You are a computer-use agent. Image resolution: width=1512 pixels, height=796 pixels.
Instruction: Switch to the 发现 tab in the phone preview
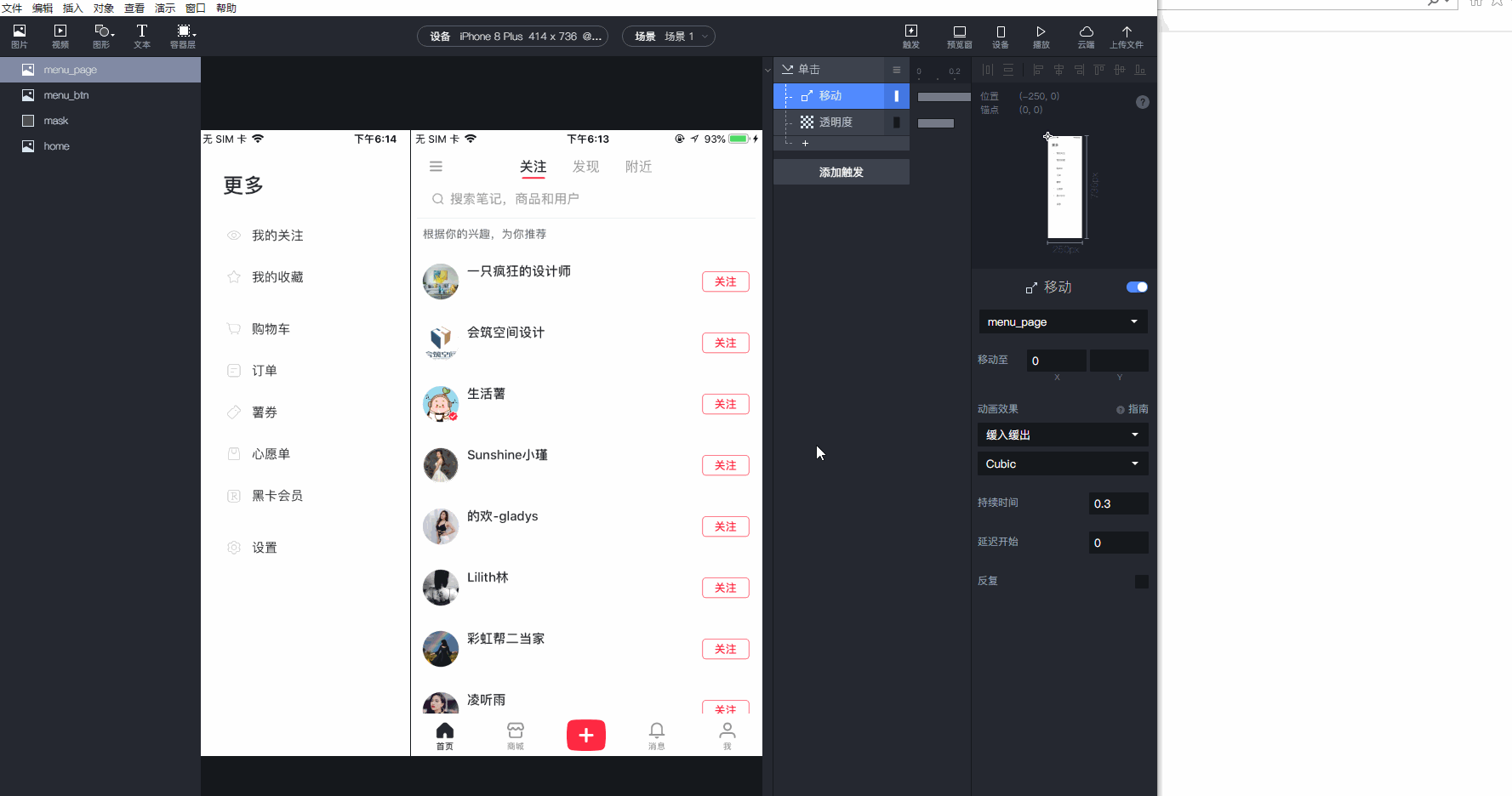pos(586,167)
